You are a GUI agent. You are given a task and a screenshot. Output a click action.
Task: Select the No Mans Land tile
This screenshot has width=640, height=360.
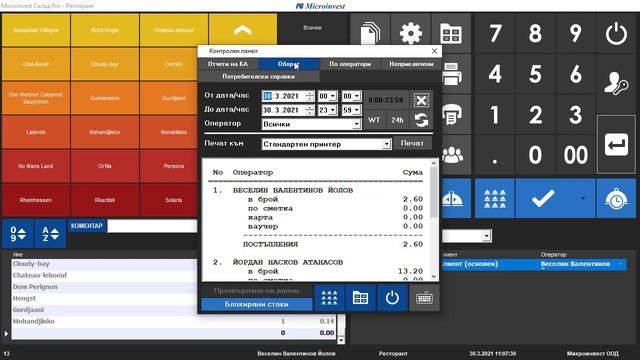pyautogui.click(x=36, y=166)
